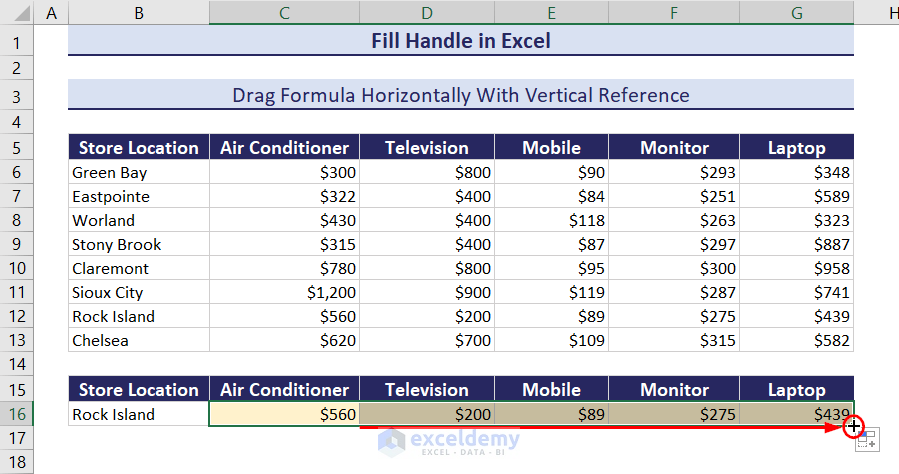
Task: Click the Television header in row 15
Action: tap(427, 390)
